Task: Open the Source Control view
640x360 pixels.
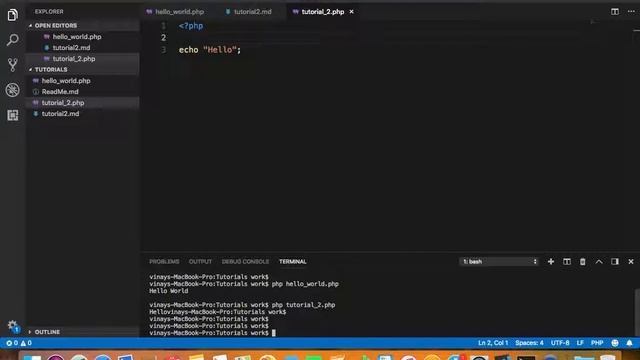Action: click(x=13, y=65)
